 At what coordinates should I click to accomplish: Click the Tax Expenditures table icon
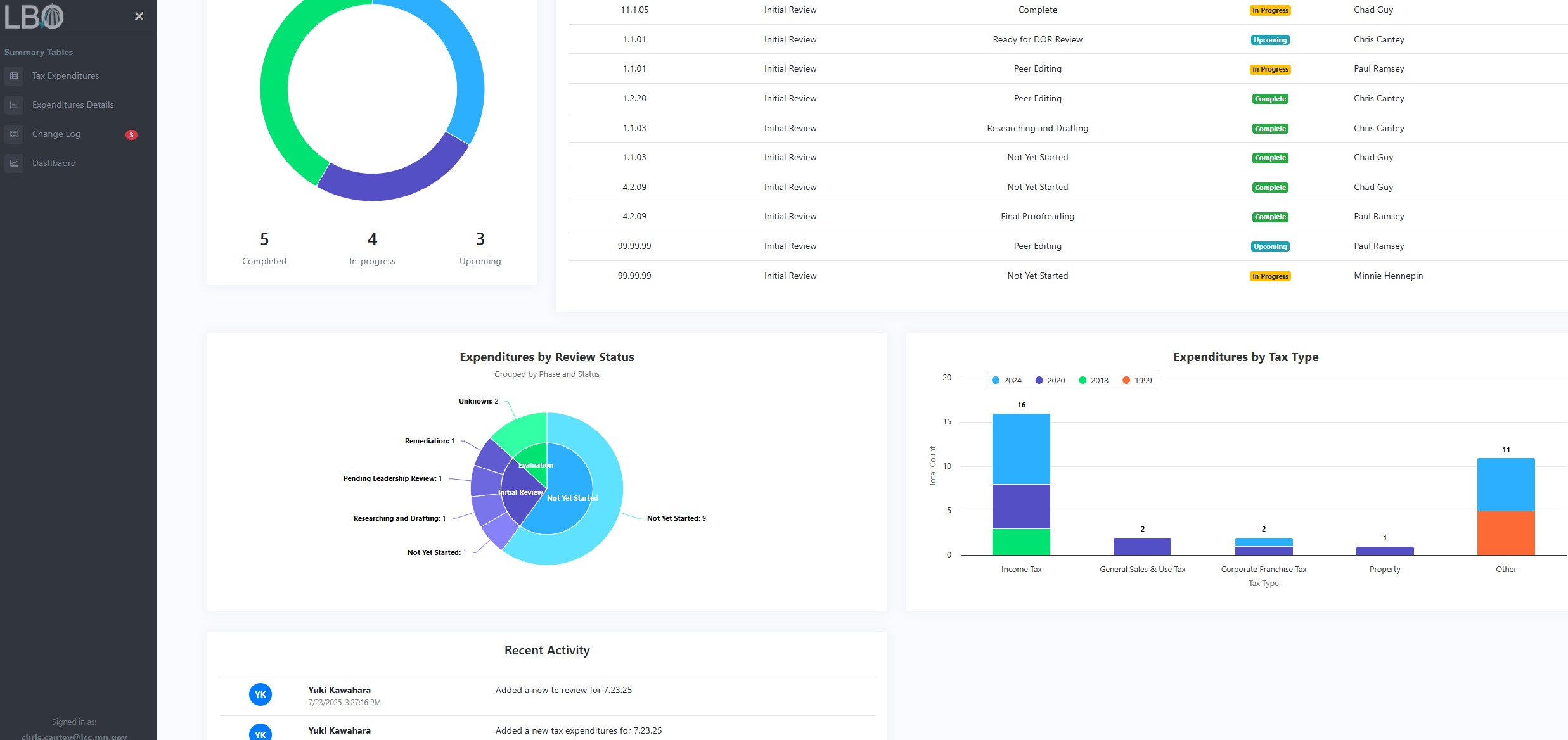tap(14, 75)
